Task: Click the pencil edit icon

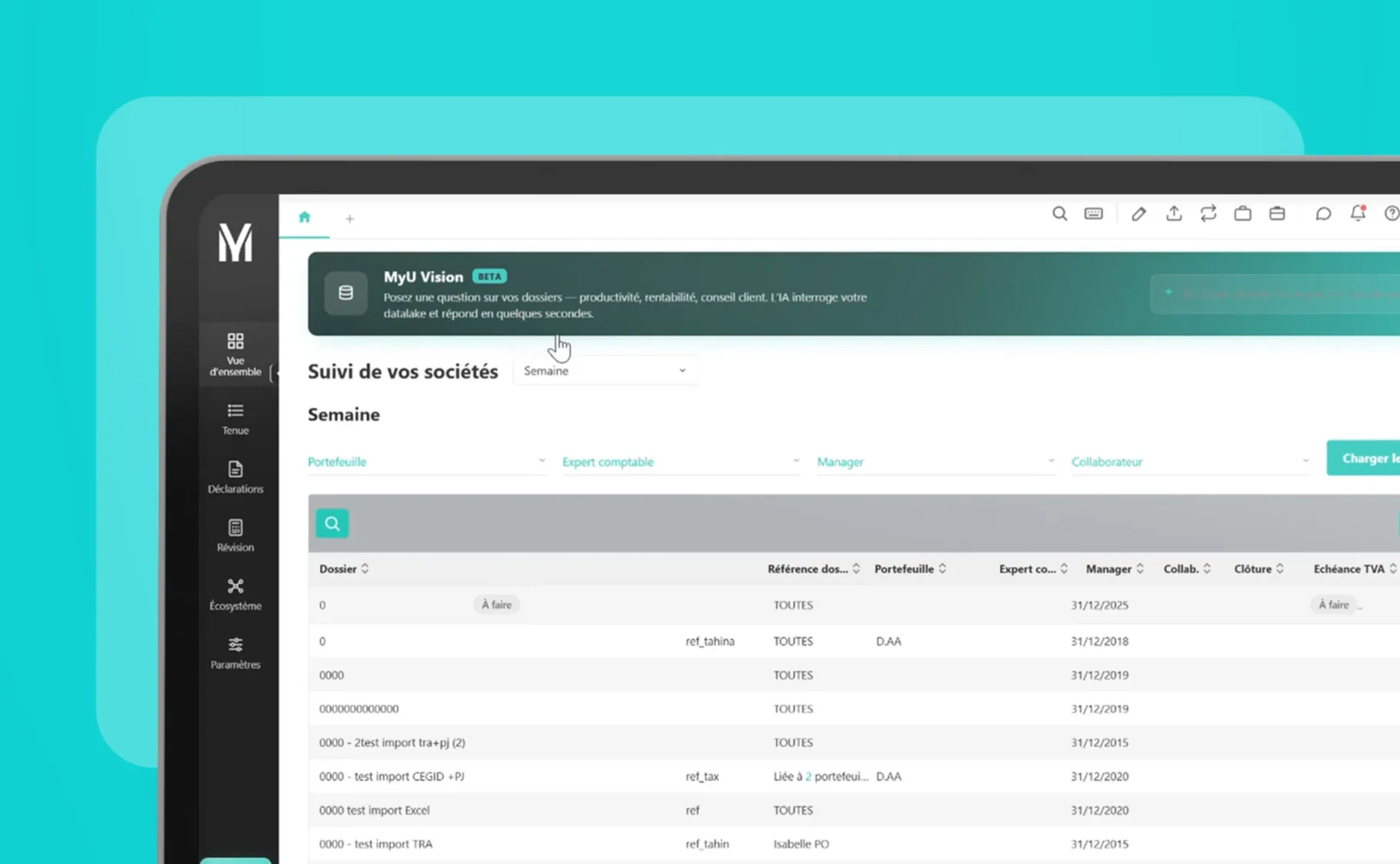Action: (1138, 214)
